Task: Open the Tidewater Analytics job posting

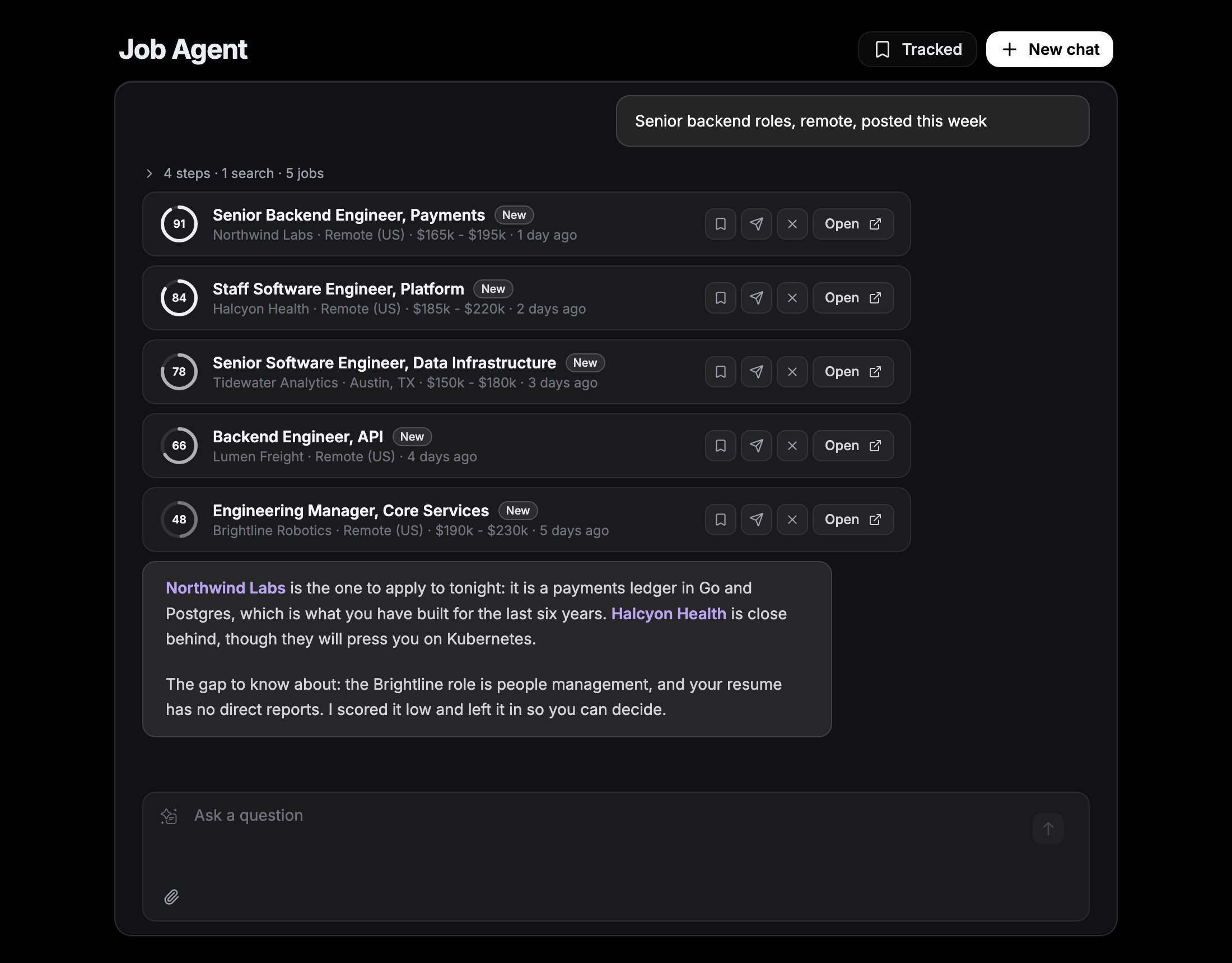Action: (x=853, y=372)
